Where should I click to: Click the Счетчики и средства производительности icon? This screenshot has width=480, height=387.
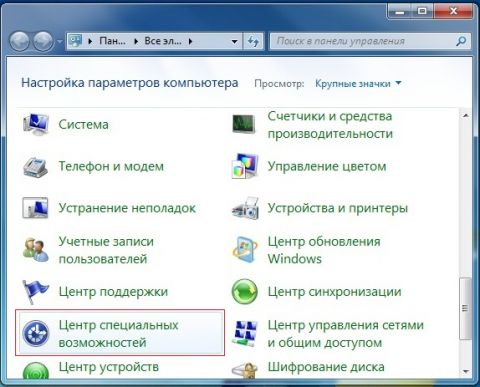coord(244,124)
